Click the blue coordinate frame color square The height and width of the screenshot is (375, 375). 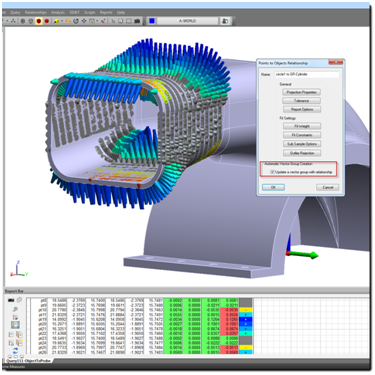click(x=152, y=21)
